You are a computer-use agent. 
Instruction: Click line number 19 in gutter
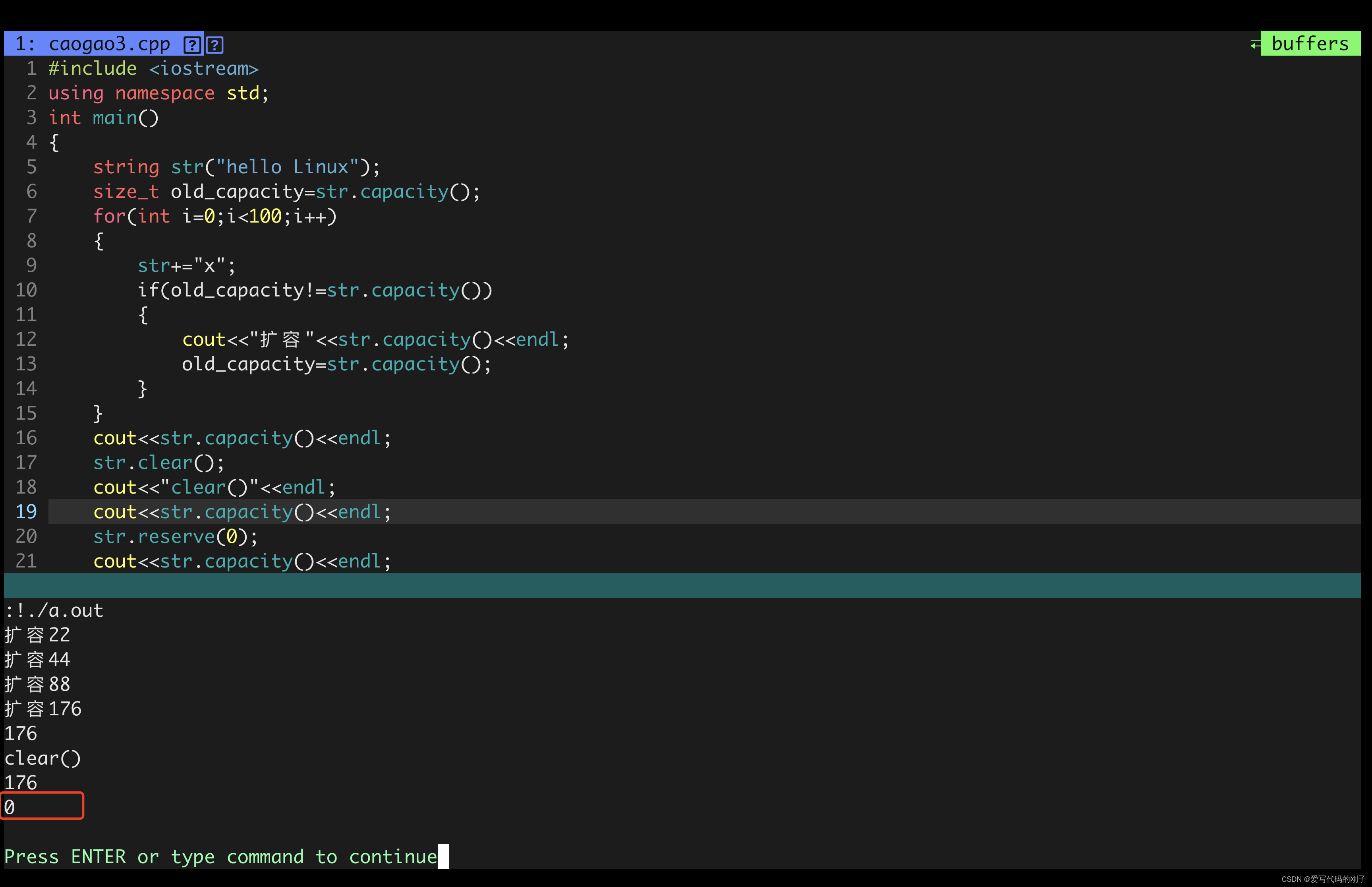pyautogui.click(x=26, y=512)
